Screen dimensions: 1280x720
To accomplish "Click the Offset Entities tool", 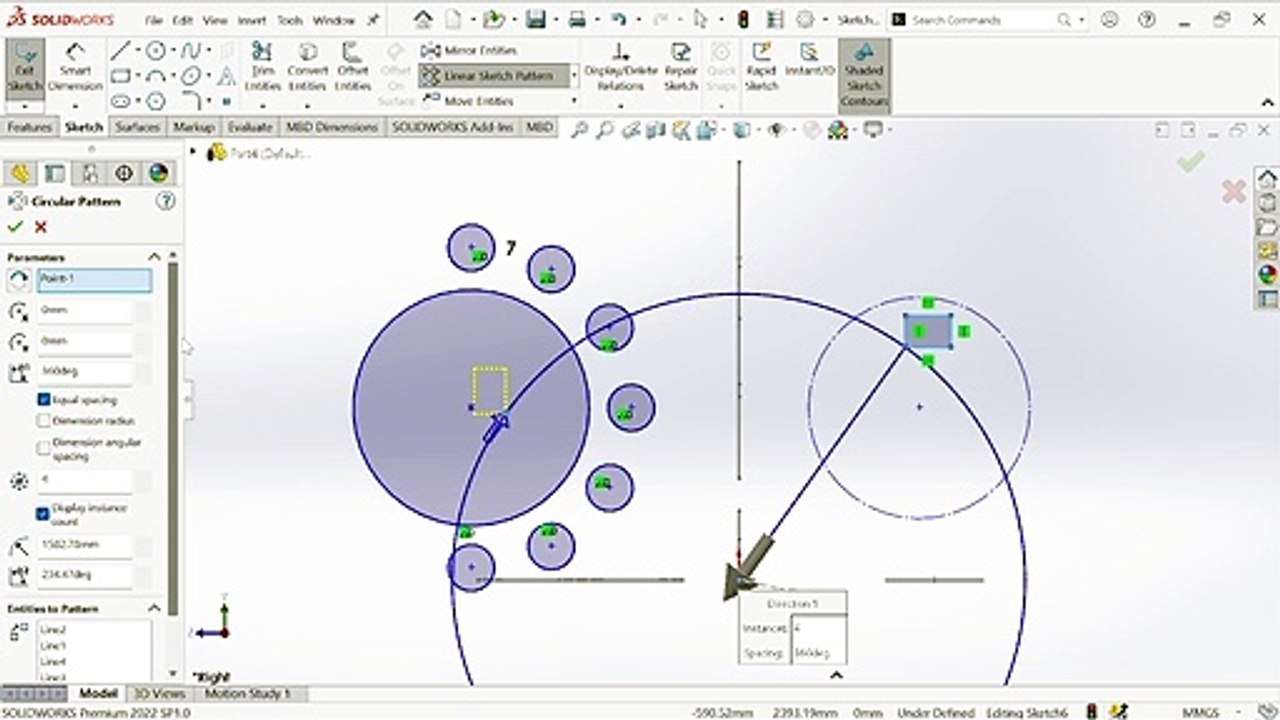I will pos(353,66).
